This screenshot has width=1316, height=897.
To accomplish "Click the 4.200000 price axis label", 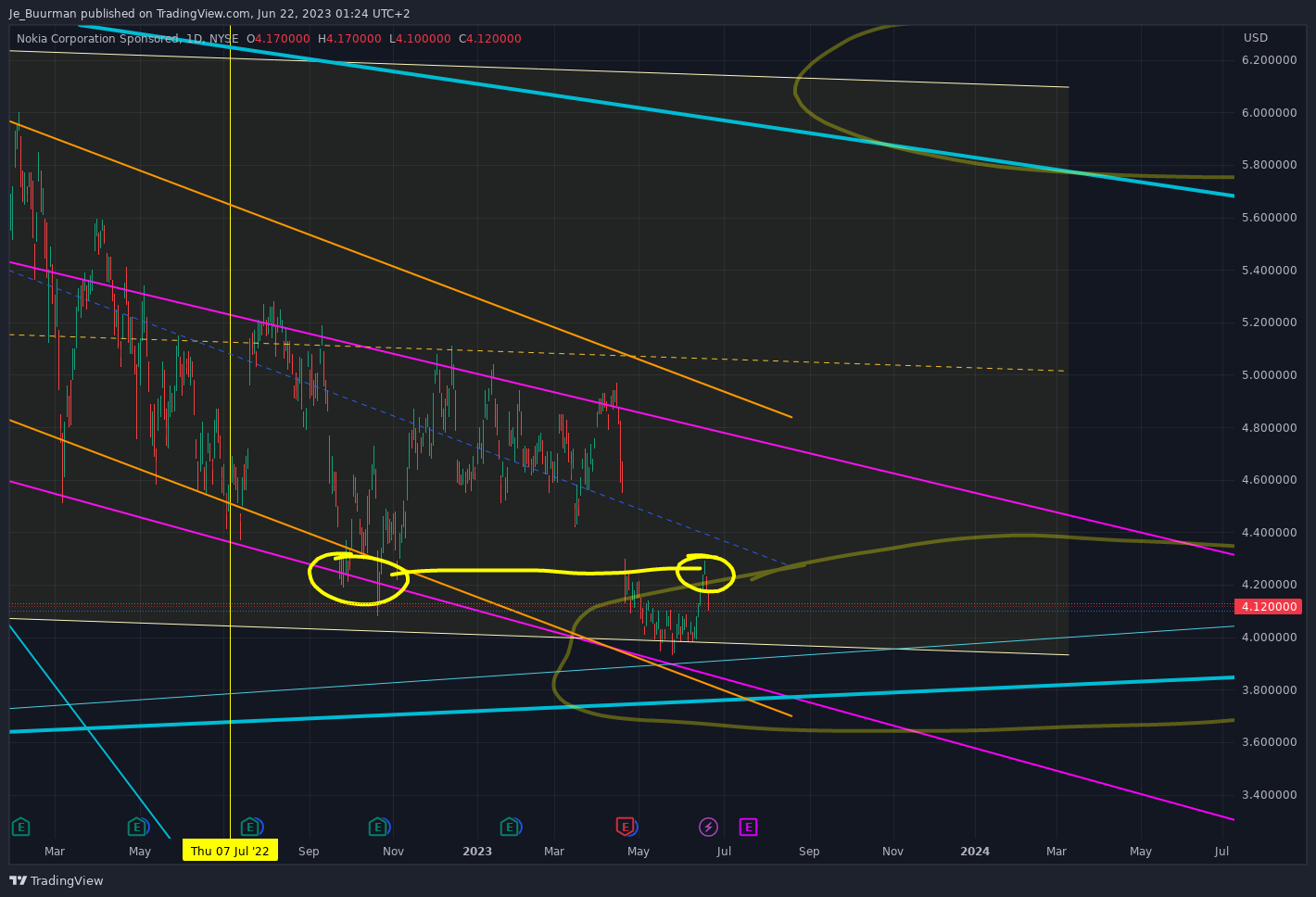I will coord(1269,585).
